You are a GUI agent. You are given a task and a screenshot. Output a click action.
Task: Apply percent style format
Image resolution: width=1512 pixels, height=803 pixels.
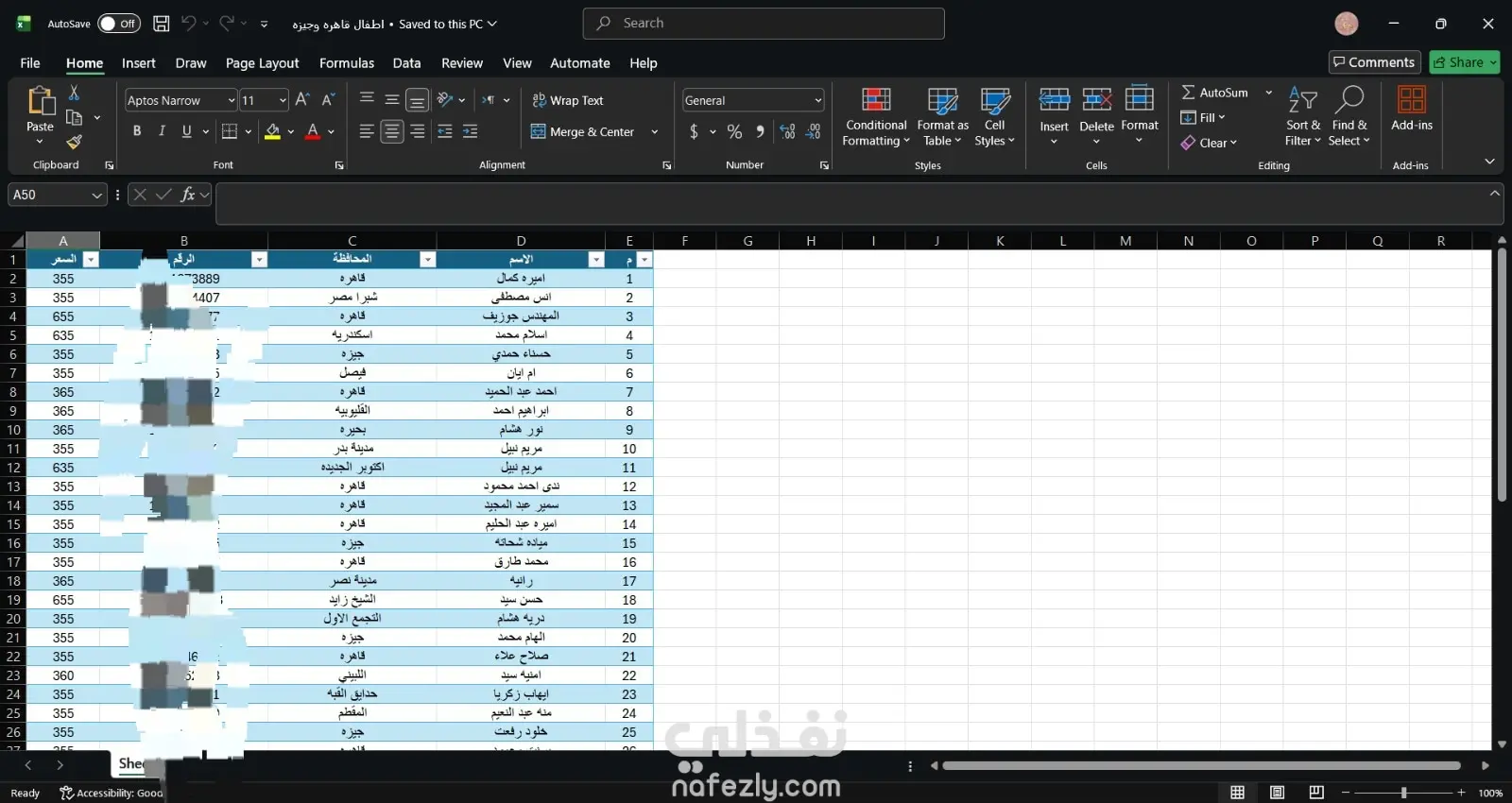pos(734,131)
